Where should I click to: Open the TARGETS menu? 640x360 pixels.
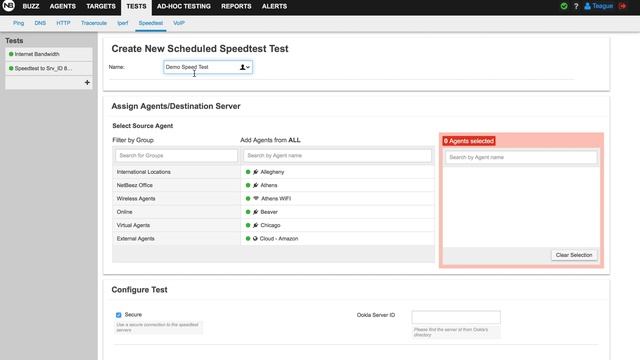[x=101, y=7]
